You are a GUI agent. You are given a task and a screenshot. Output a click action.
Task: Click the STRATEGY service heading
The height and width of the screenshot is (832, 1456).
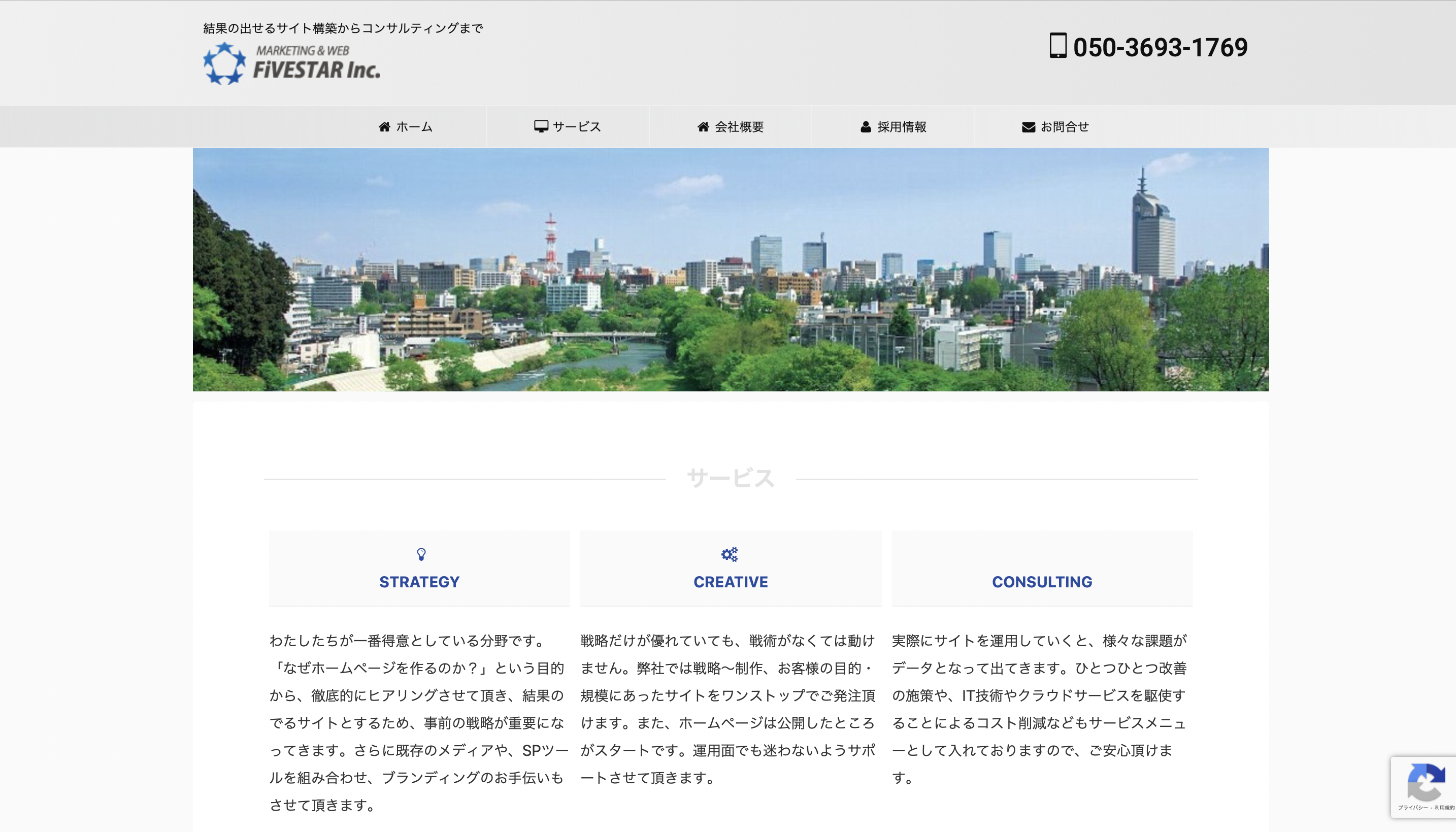coord(419,582)
